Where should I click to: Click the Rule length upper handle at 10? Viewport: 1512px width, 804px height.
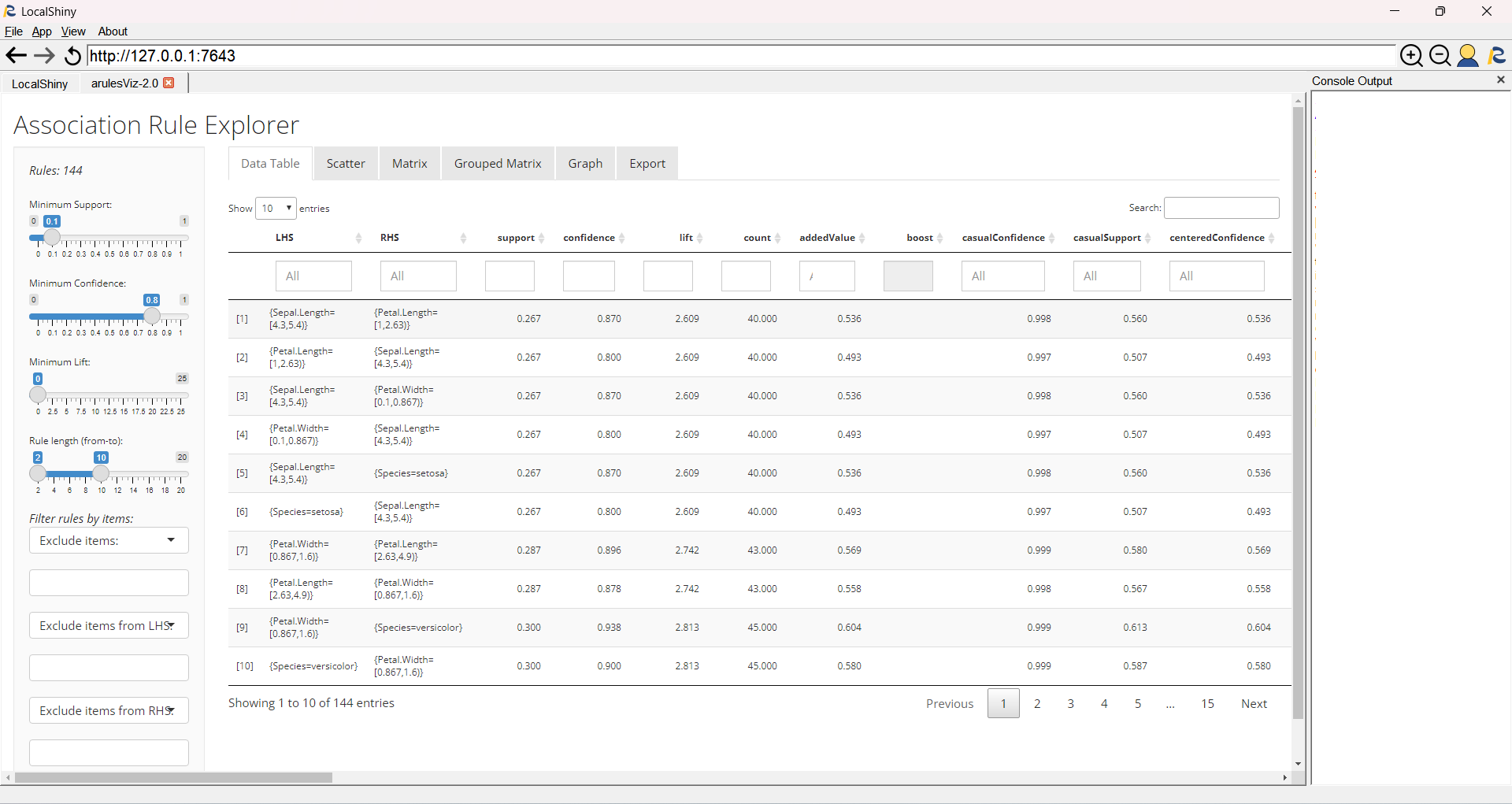point(101,473)
